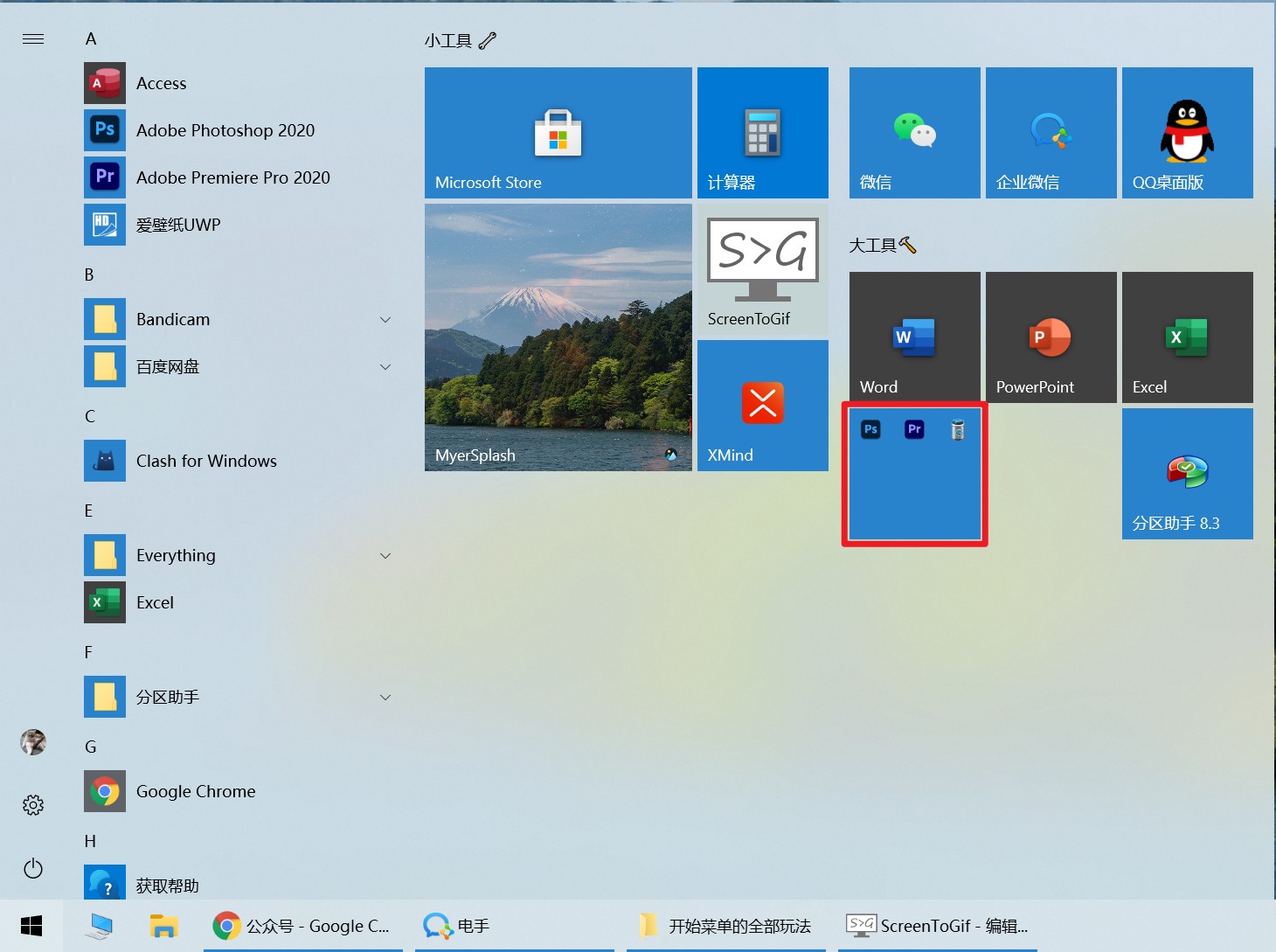The width and height of the screenshot is (1276, 952).
Task: Launch Adobe Photoshop 2020 from app list
Action: (238, 130)
